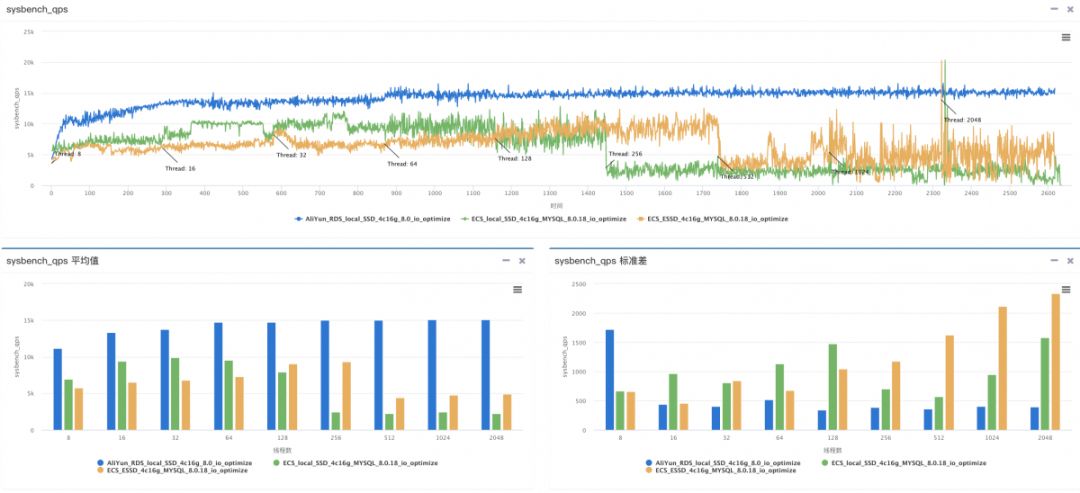The height and width of the screenshot is (493, 1080).
Task: Open hamburger menu of 平均值 chart
Action: click(x=517, y=289)
